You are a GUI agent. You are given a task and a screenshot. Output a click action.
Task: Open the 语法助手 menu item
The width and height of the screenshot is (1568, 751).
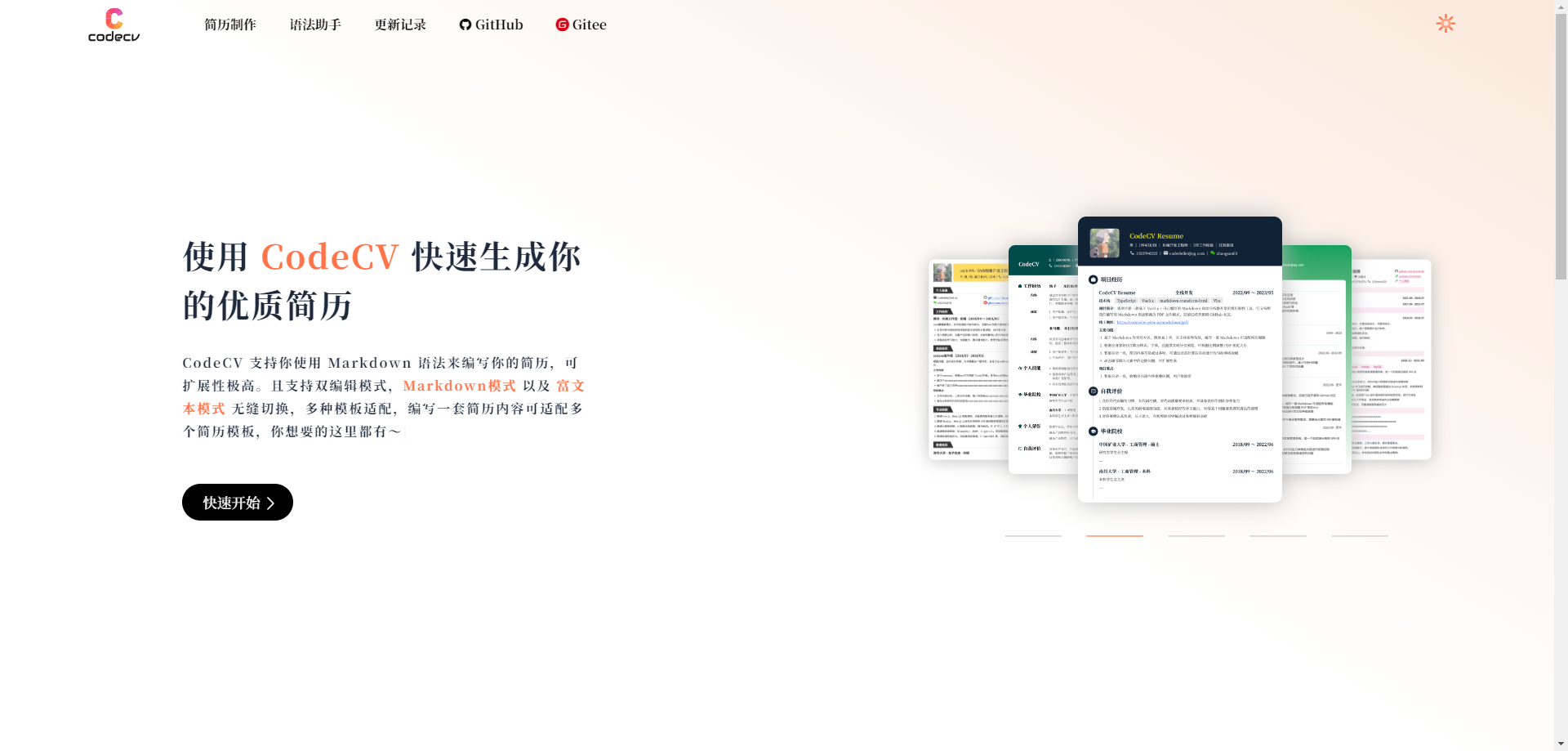coord(315,25)
